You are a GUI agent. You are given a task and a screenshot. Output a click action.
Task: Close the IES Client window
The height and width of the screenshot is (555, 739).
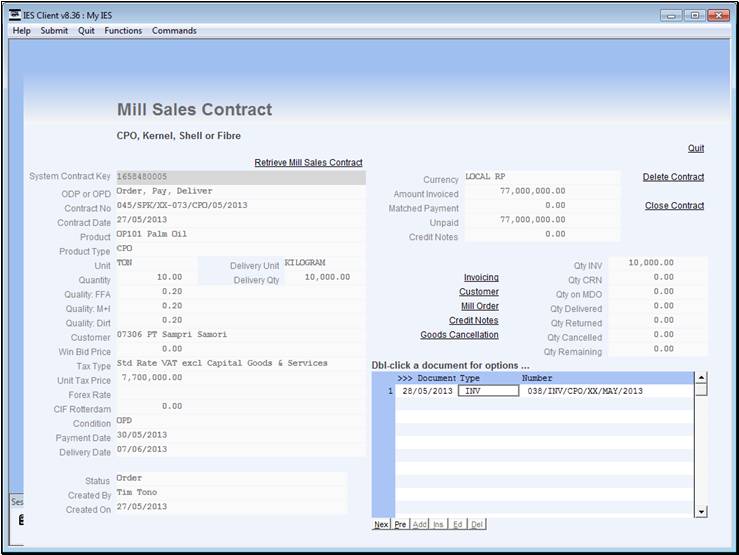pyautogui.click(x=719, y=16)
